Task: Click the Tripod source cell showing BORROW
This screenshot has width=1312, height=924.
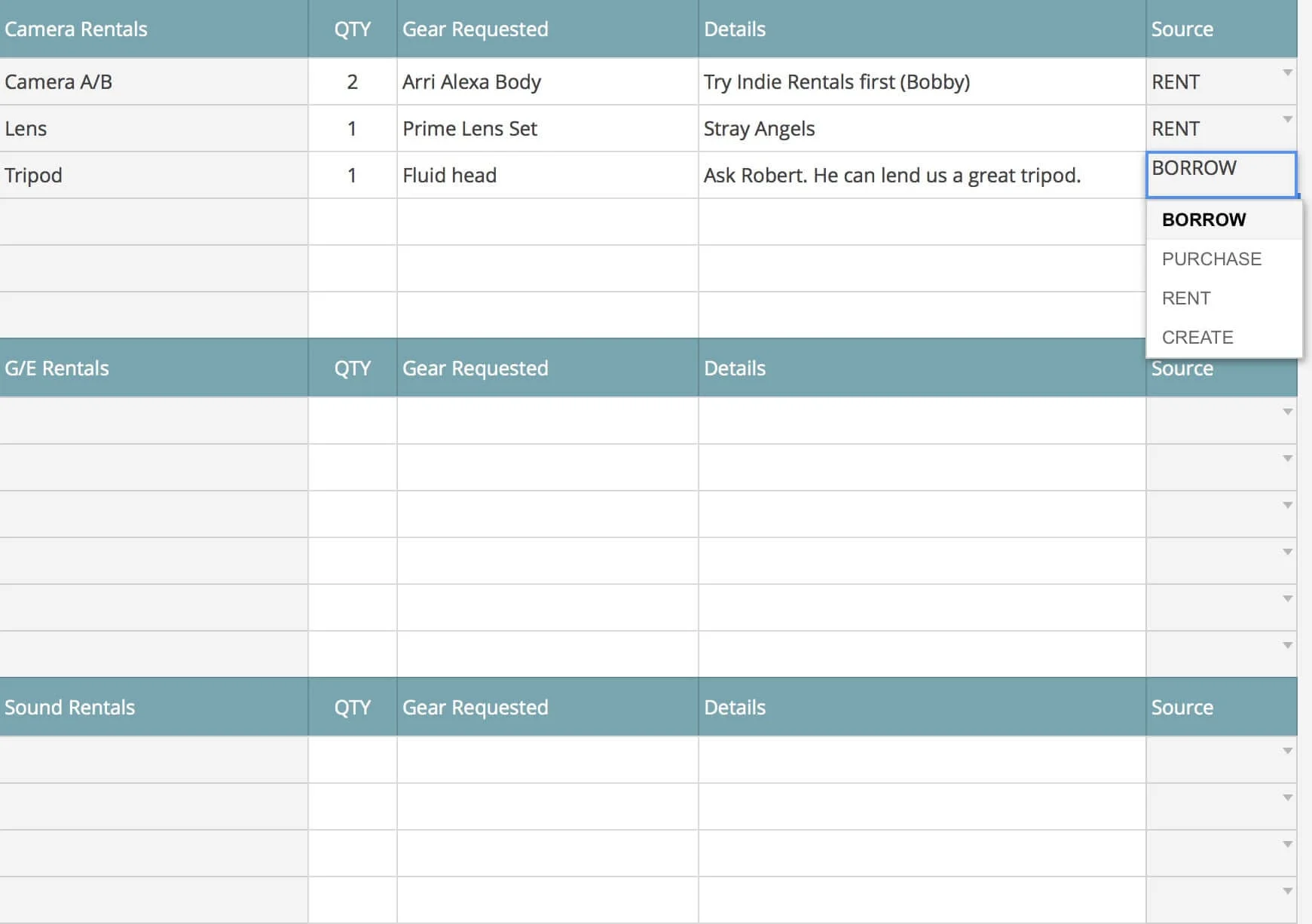Action: tap(1220, 174)
